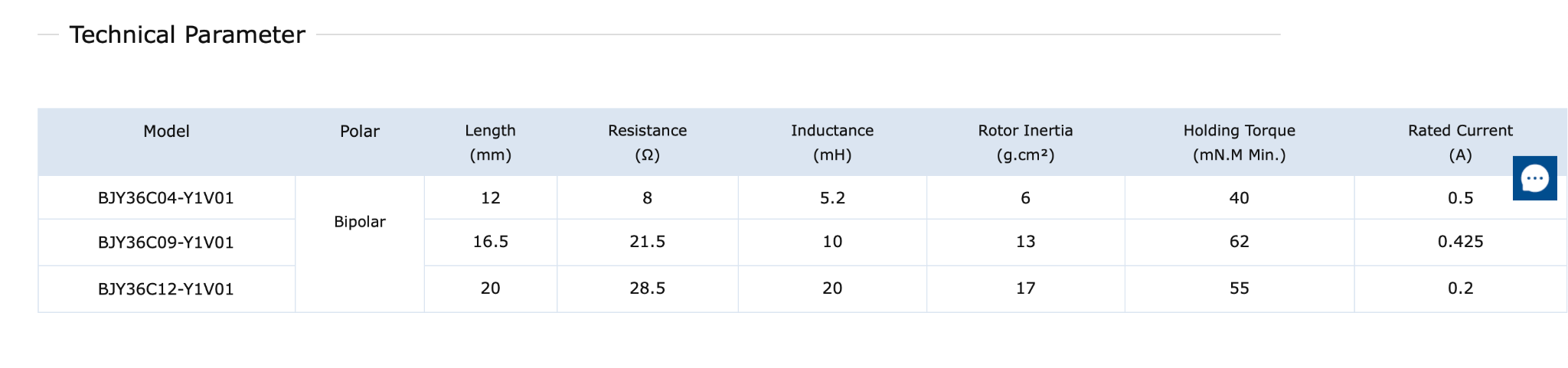This screenshot has width=1568, height=368.
Task: Click the Length (mm) column header
Action: pos(490,142)
